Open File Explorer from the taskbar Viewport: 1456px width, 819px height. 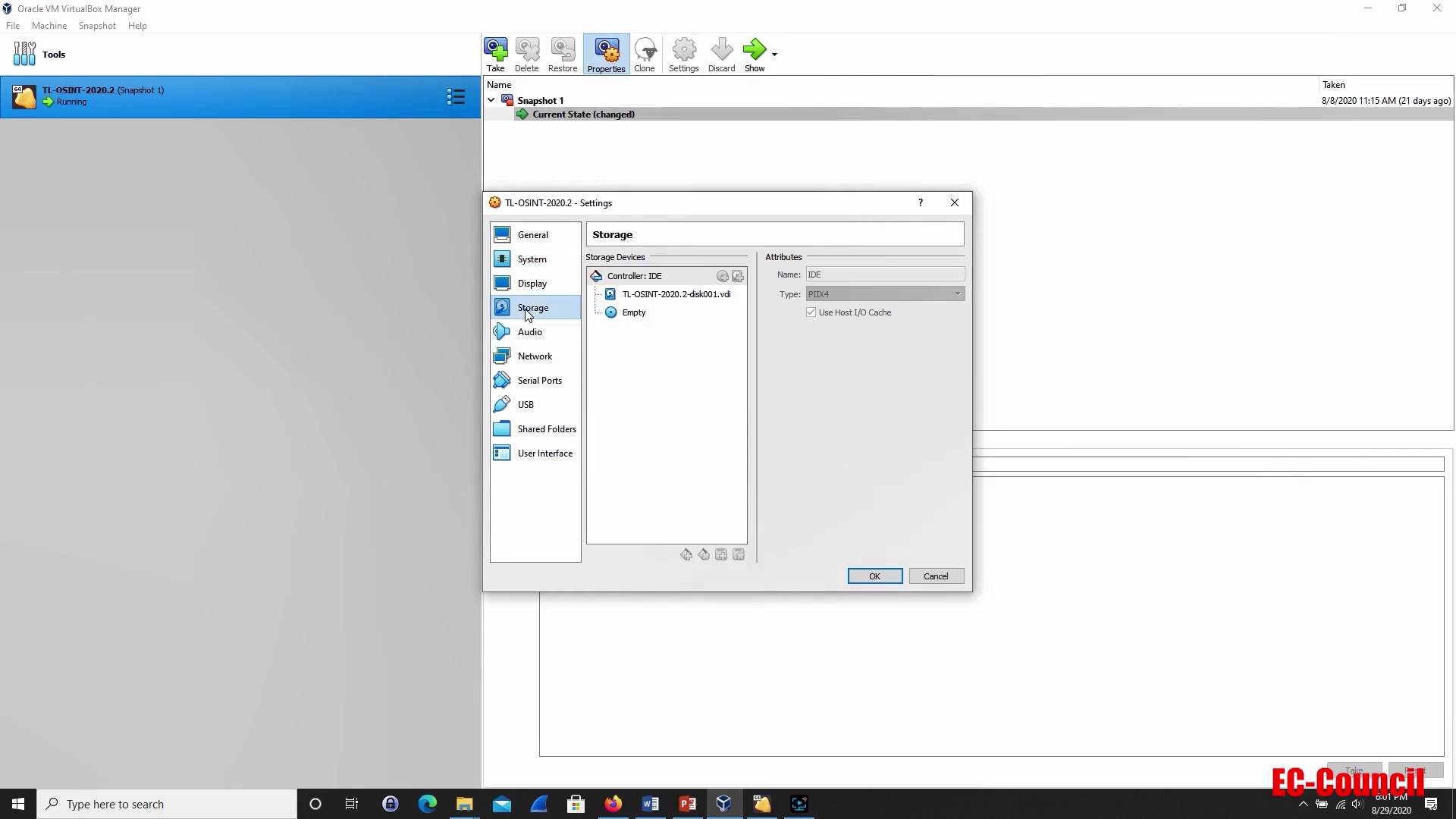click(465, 804)
